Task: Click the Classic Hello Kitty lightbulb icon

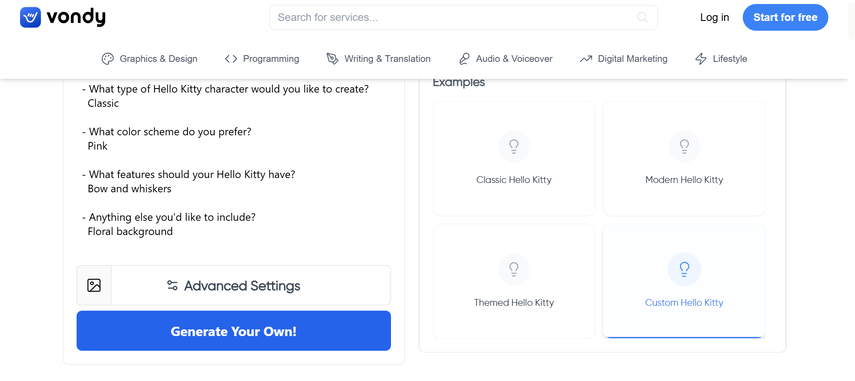Action: pos(514,146)
